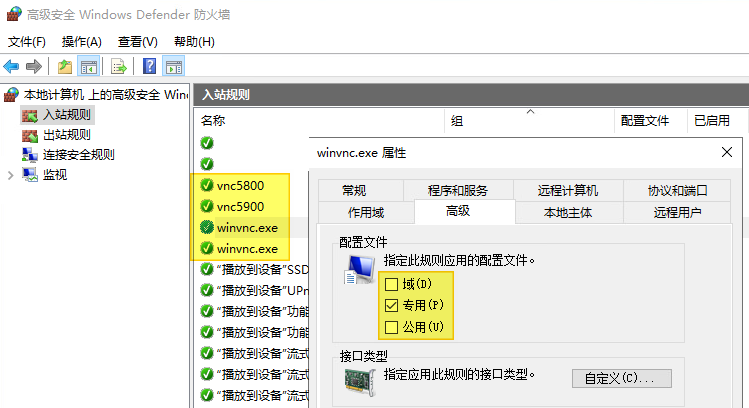Toggle the show/hide console tree icon
This screenshot has width=749, height=408.
[x=89, y=66]
